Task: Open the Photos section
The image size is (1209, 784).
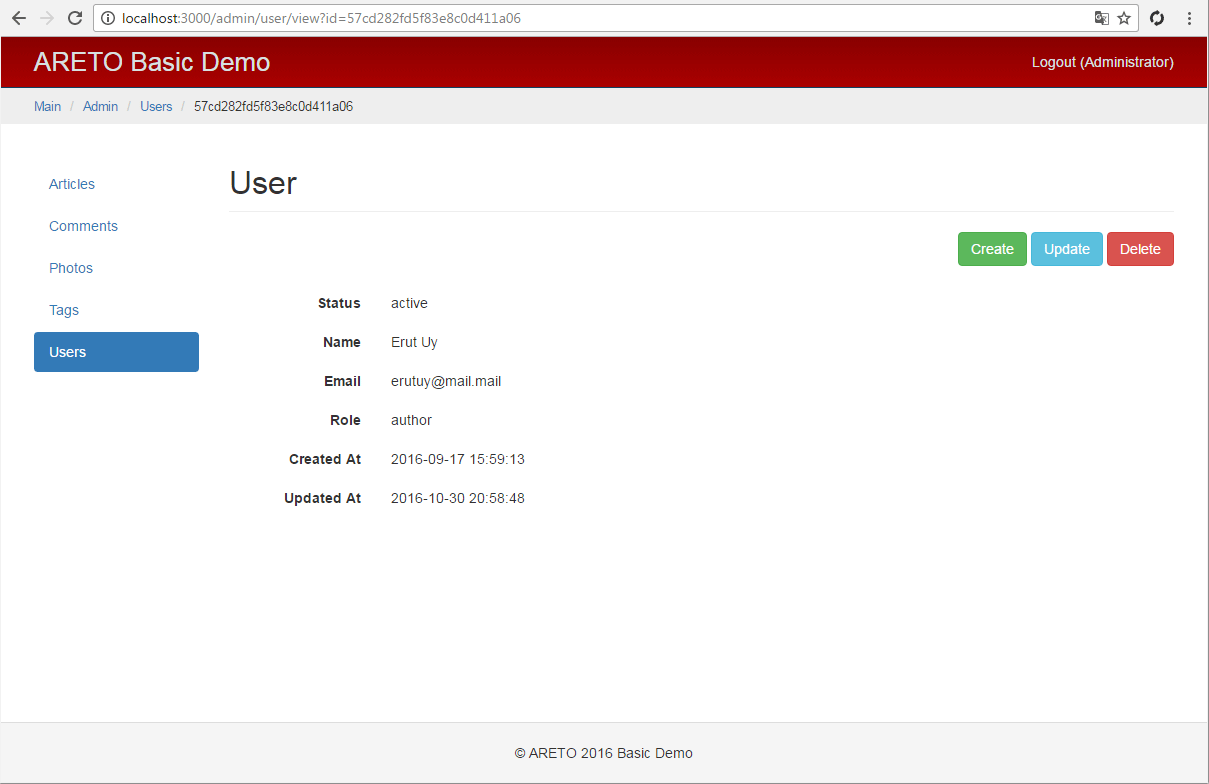Action: point(70,268)
